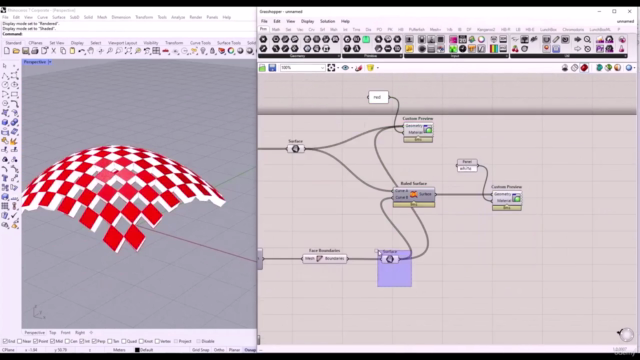Image resolution: width=640 pixels, height=360 pixels.
Task: Click the upper Surface parameter node on canvas
Action: point(296,149)
